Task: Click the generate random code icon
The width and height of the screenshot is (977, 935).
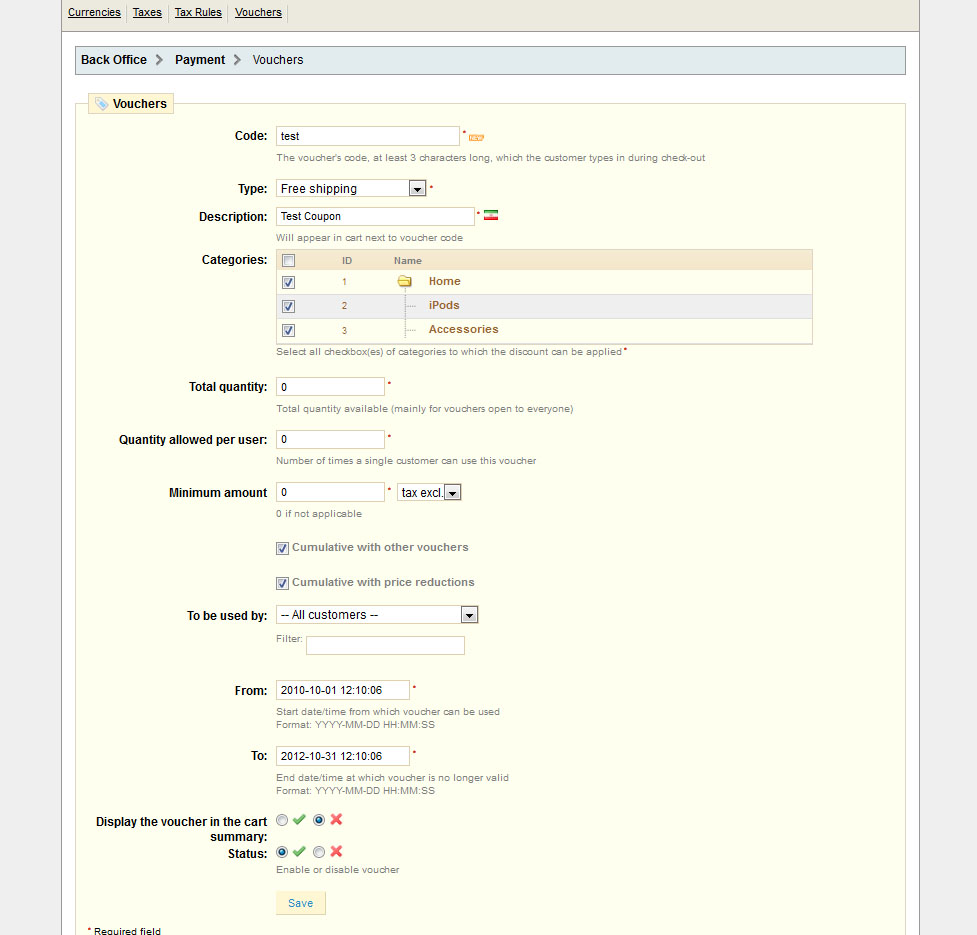Action: [x=476, y=138]
